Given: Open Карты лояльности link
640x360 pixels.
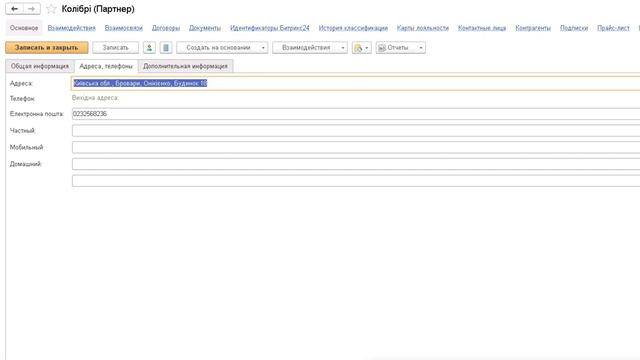Looking at the screenshot, I should click(423, 28).
